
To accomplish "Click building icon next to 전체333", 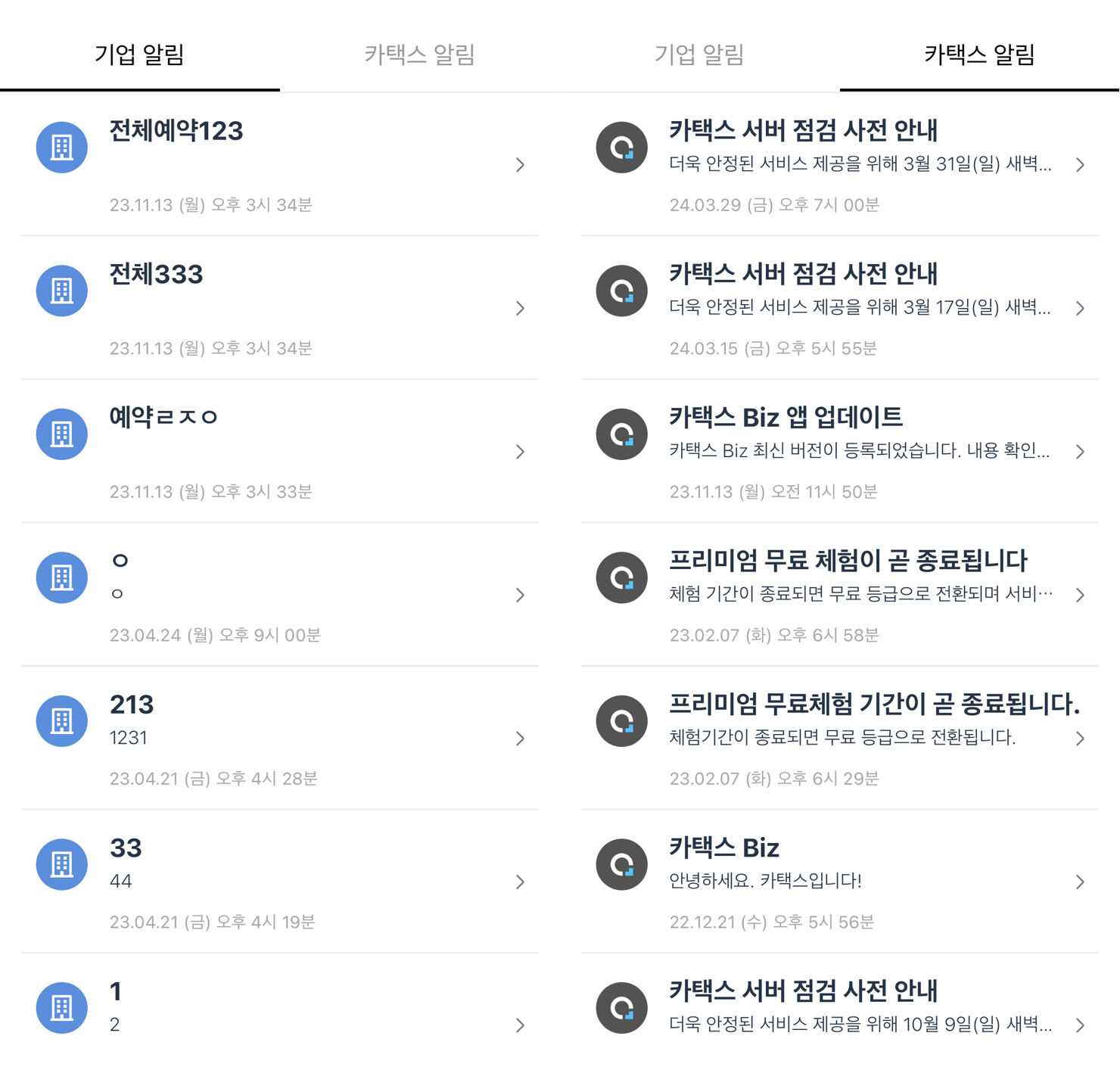I will pyautogui.click(x=62, y=291).
